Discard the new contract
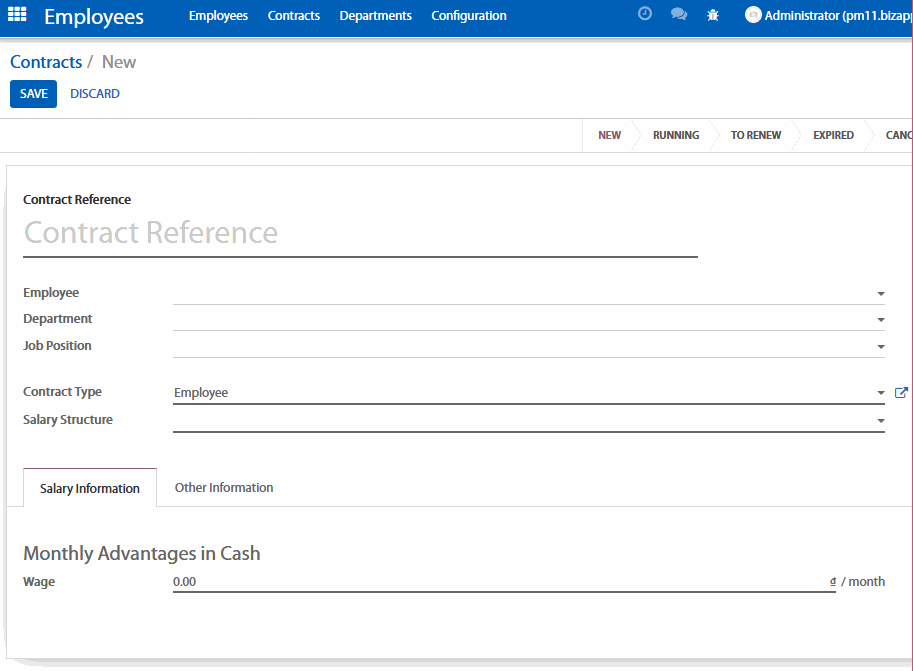Screen dimensions: 913x671 point(95,94)
